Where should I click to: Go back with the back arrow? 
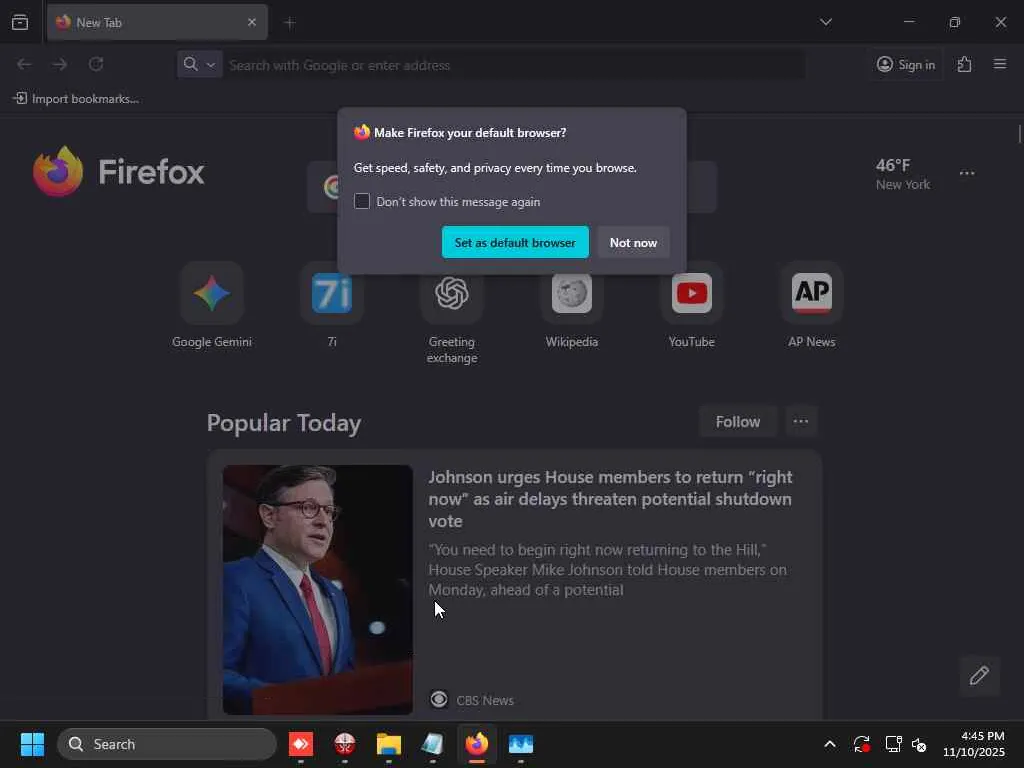click(24, 64)
